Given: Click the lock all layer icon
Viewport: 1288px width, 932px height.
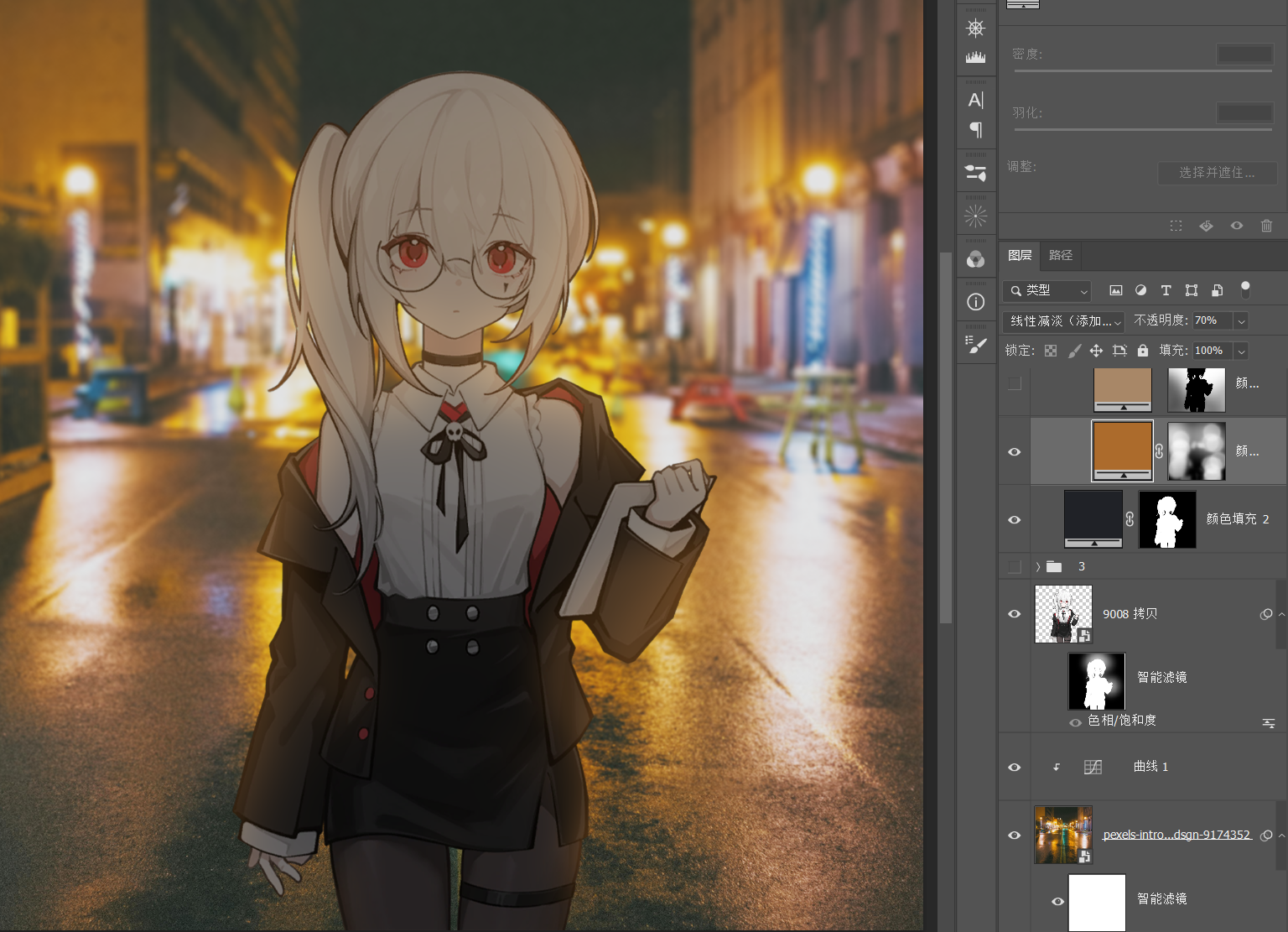Looking at the screenshot, I should click(x=1142, y=351).
